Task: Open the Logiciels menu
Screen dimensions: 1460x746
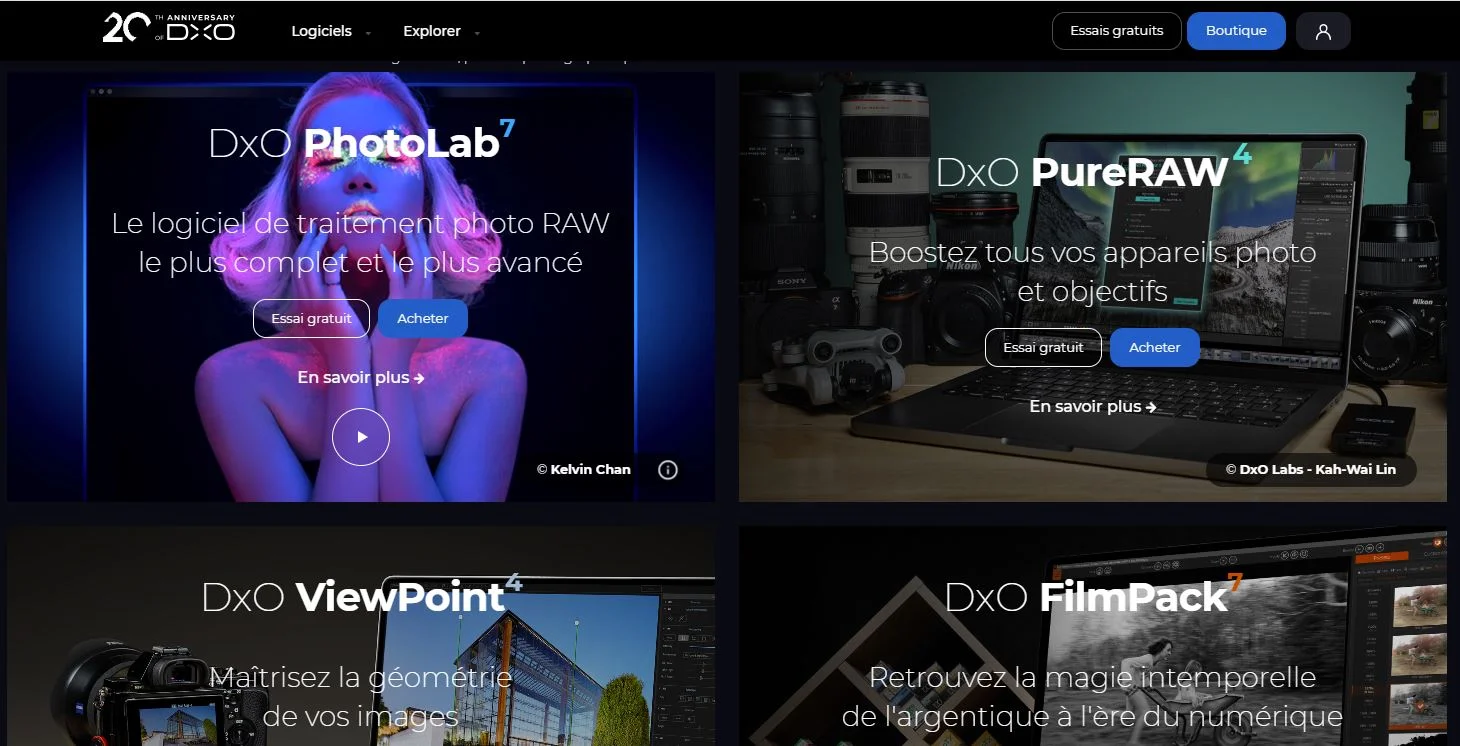Action: (x=321, y=31)
